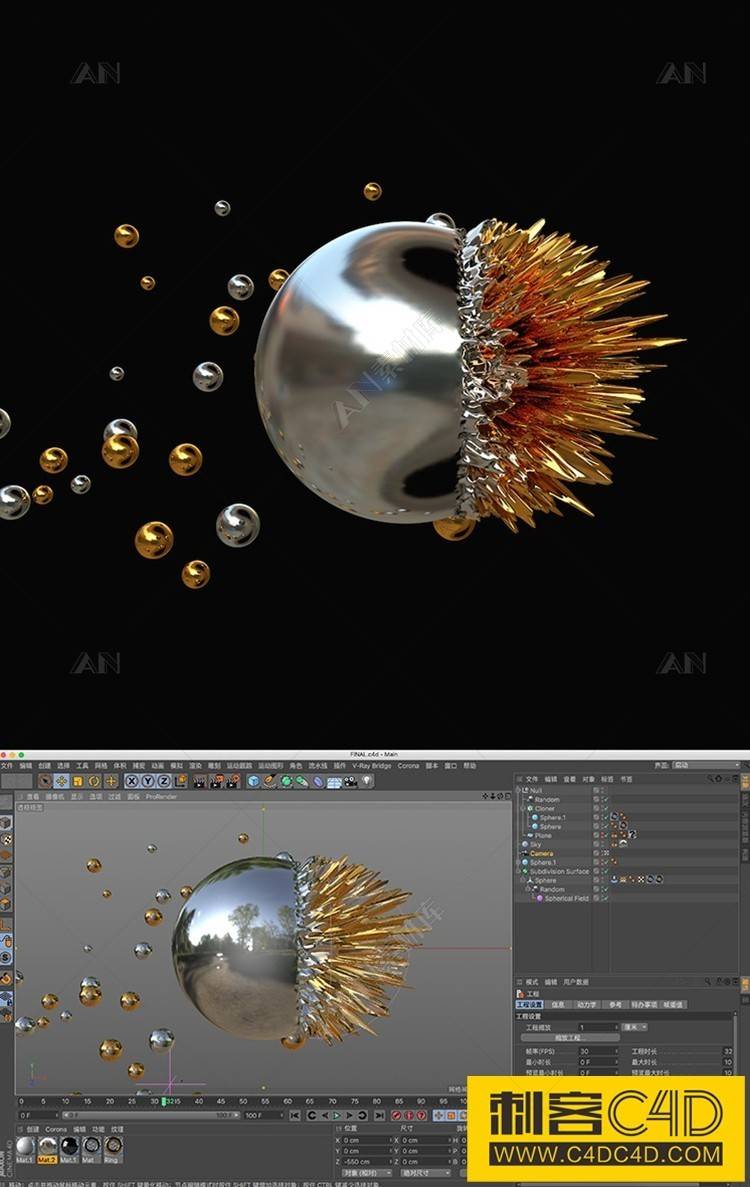Open the spline pen tool menu
The height and width of the screenshot is (1187, 750).
[270, 781]
